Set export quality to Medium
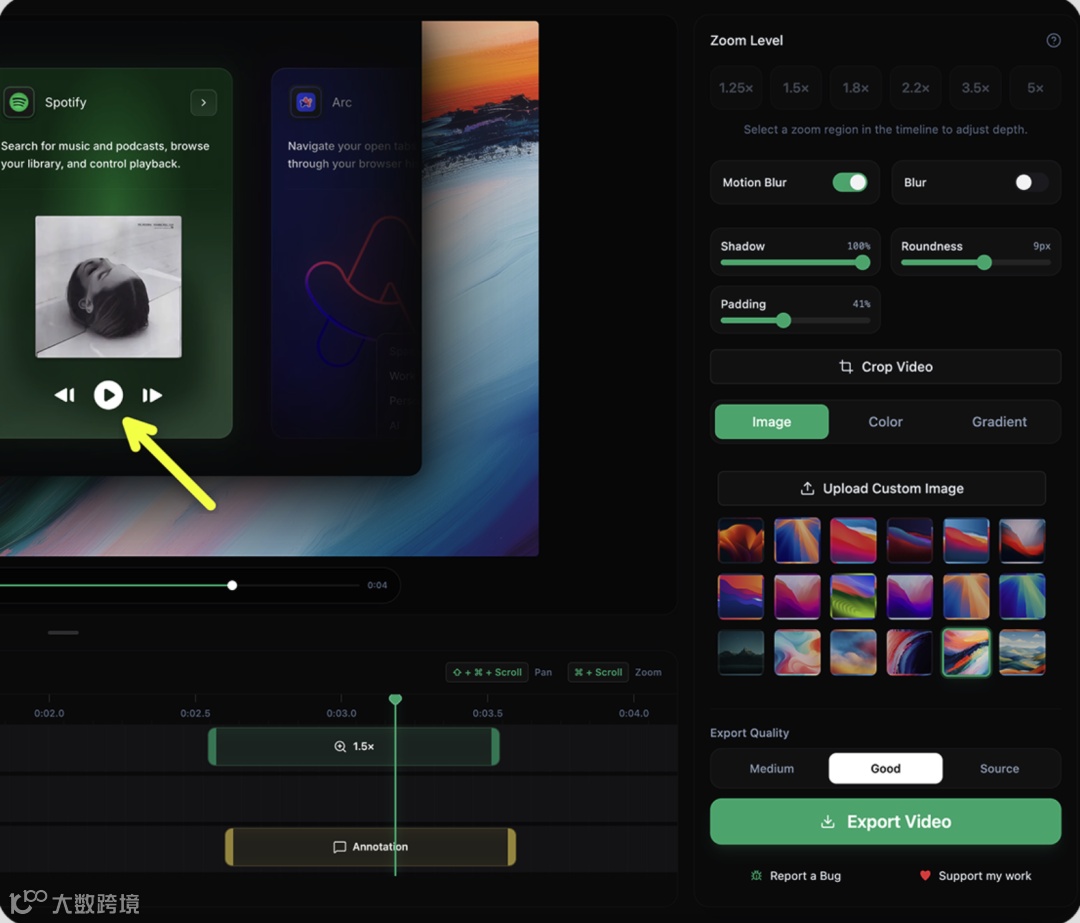1080x923 pixels. click(x=771, y=768)
